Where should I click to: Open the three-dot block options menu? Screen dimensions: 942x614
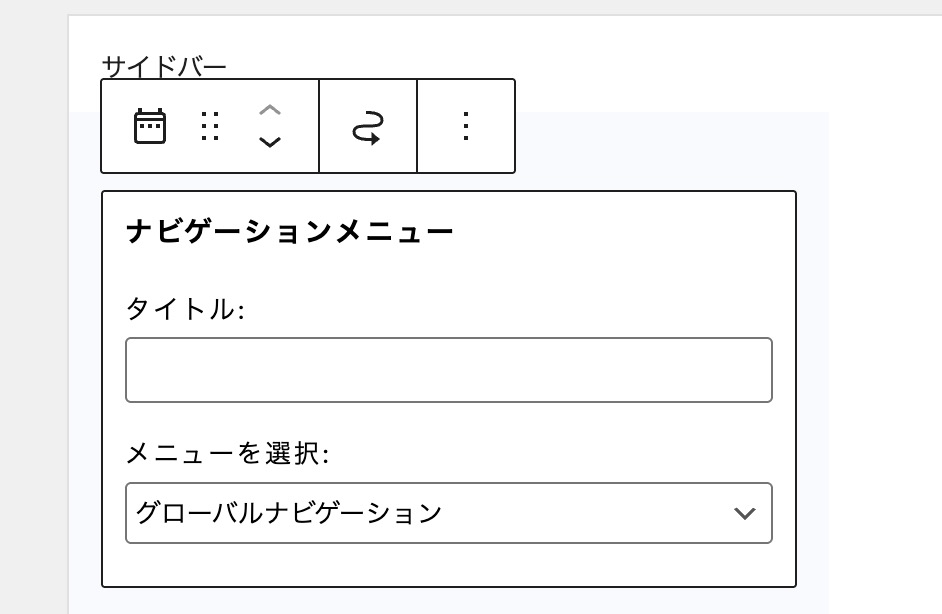(466, 126)
